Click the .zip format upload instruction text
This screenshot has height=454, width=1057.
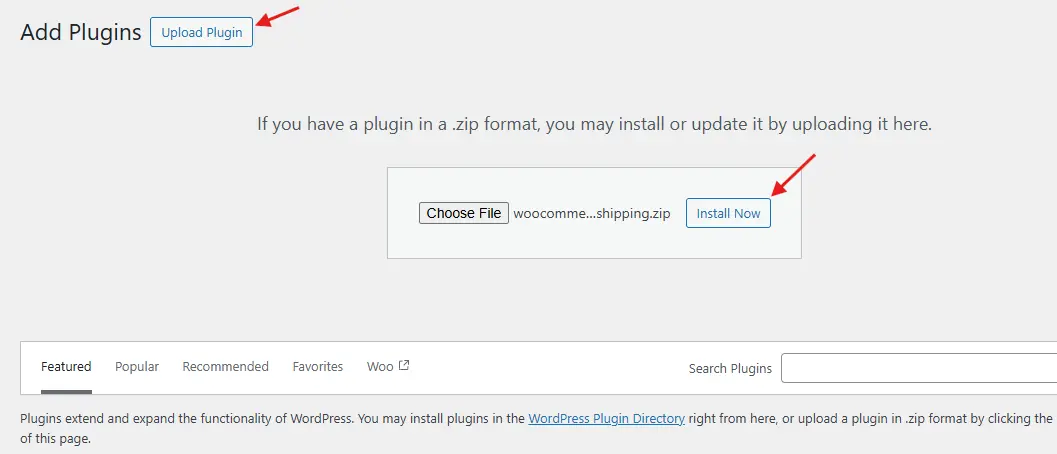coord(594,125)
